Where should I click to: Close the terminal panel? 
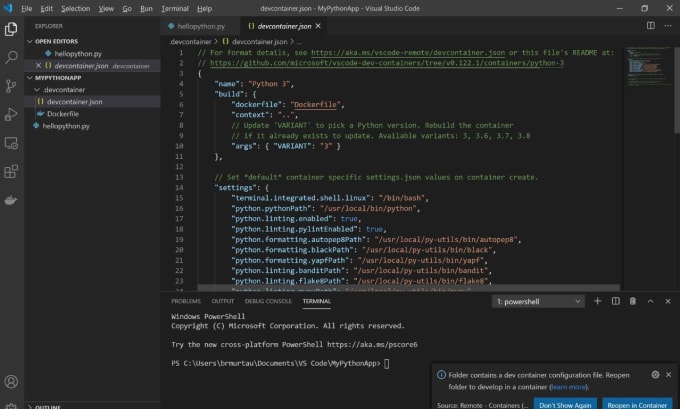click(x=668, y=301)
